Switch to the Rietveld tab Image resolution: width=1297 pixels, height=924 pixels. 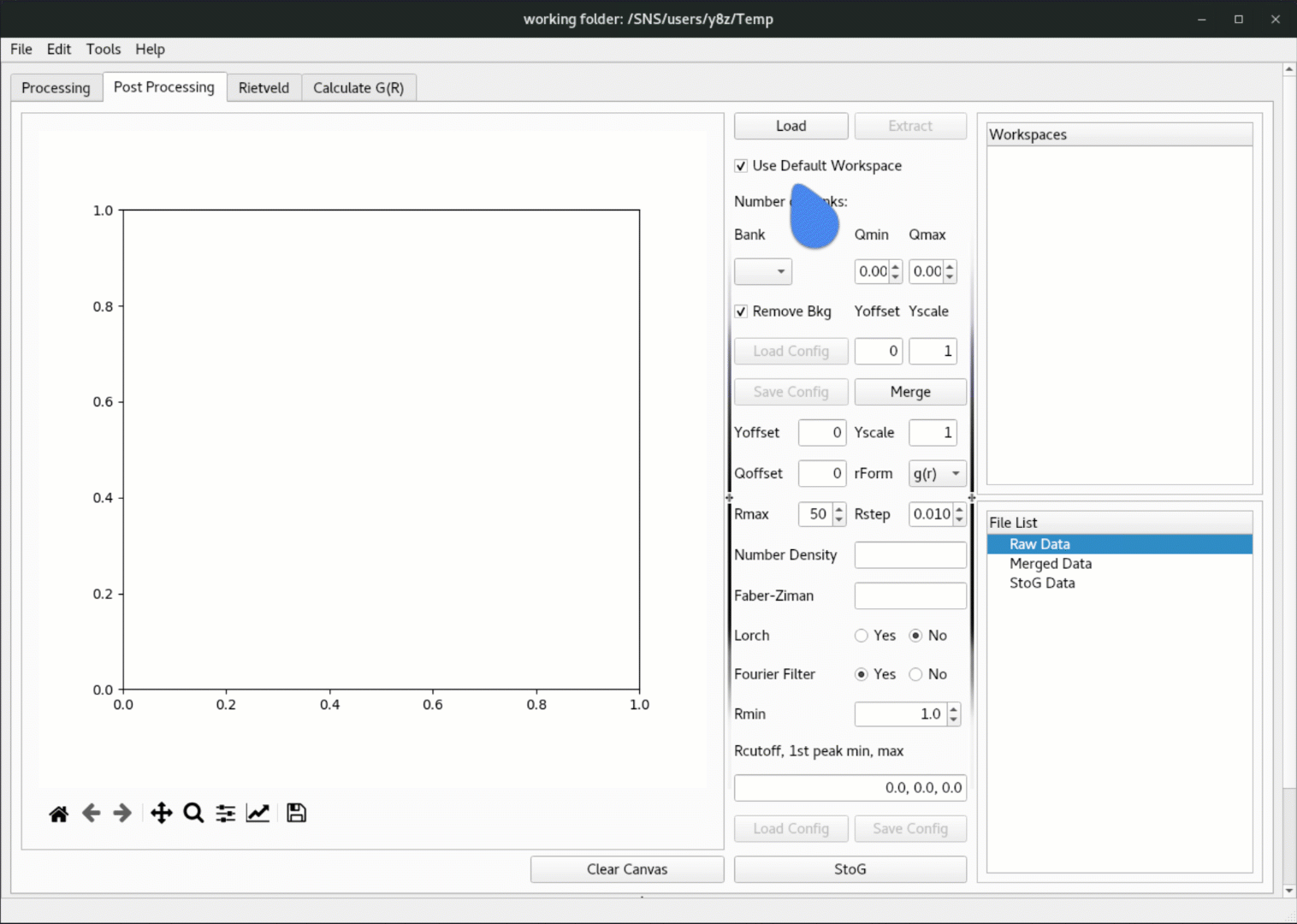coord(264,88)
